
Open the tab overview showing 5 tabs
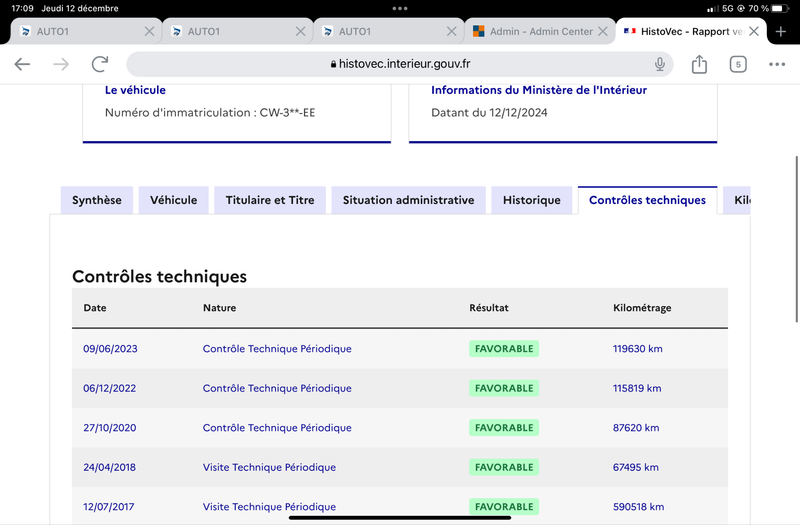tap(738, 64)
